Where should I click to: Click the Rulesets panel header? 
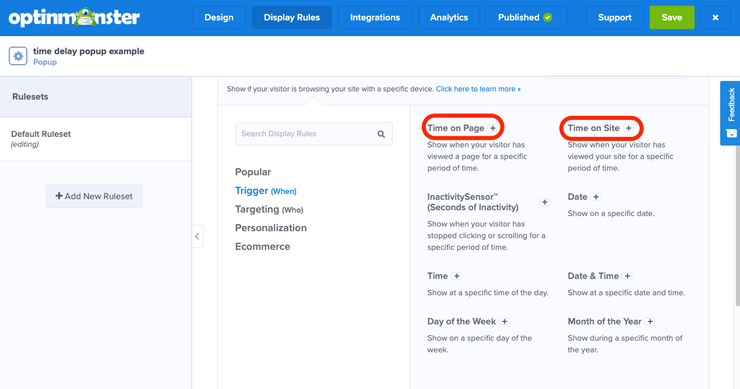tap(96, 97)
